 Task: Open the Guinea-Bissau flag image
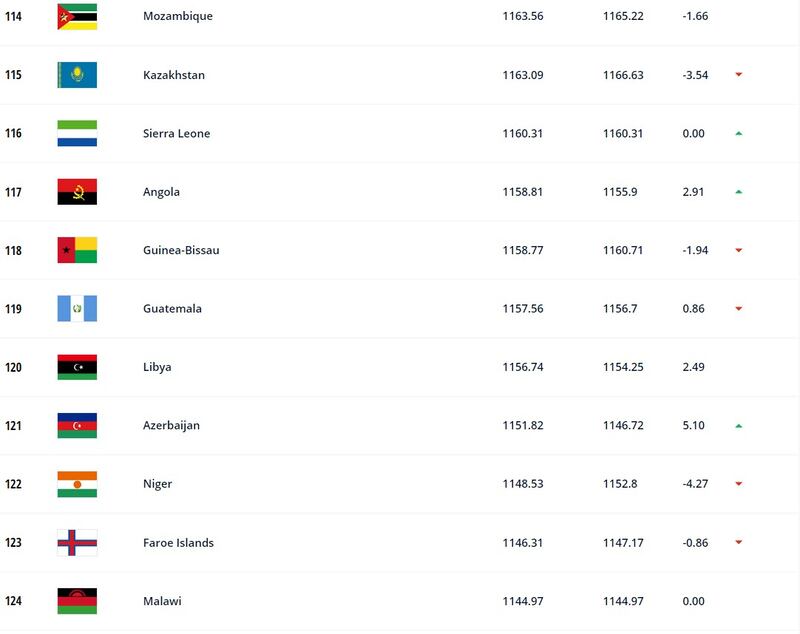pos(77,250)
